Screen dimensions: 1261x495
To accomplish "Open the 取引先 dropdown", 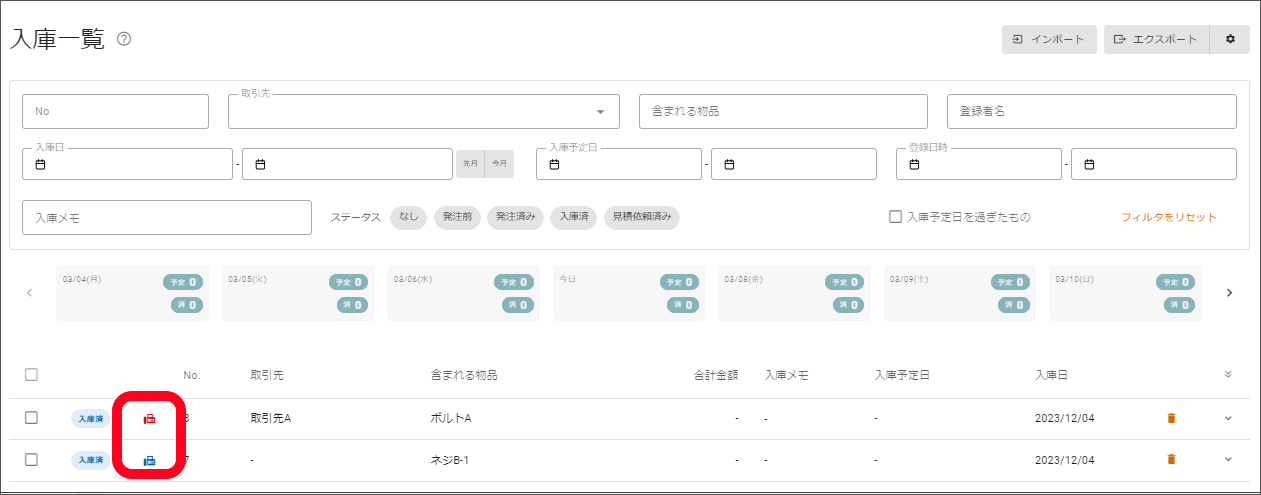I will point(424,111).
